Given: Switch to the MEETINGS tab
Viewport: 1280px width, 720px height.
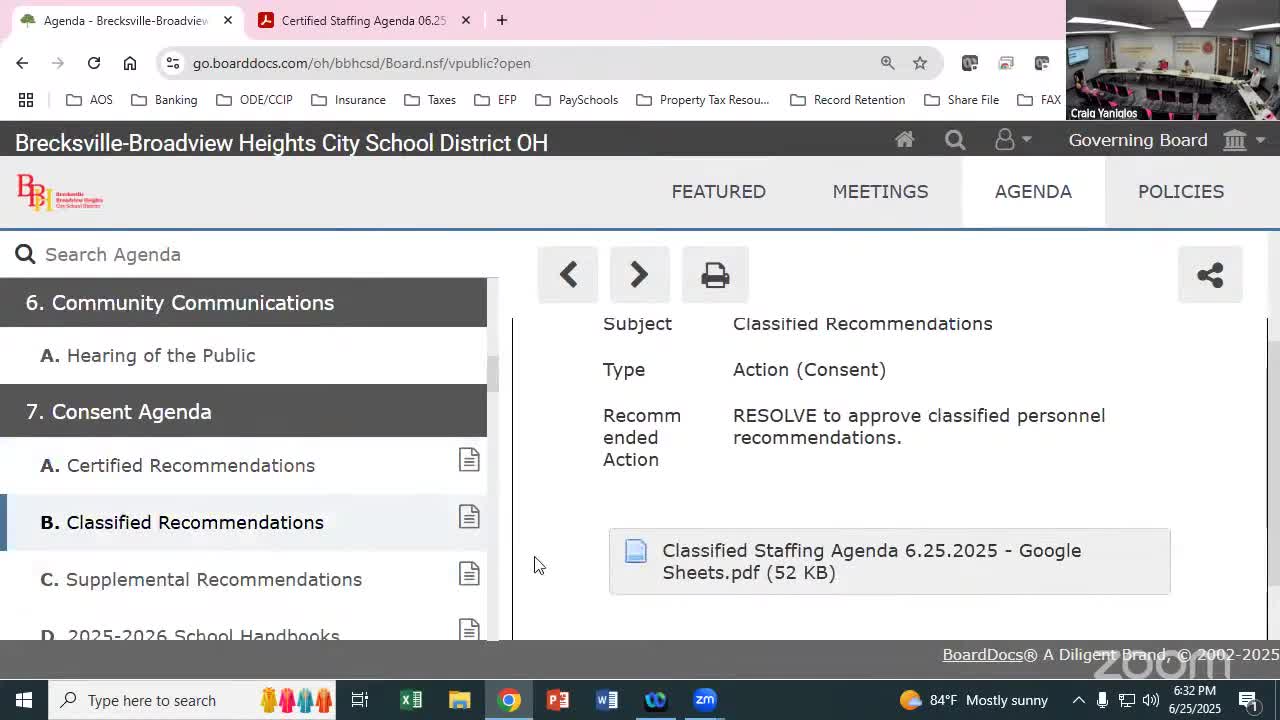Looking at the screenshot, I should point(880,191).
